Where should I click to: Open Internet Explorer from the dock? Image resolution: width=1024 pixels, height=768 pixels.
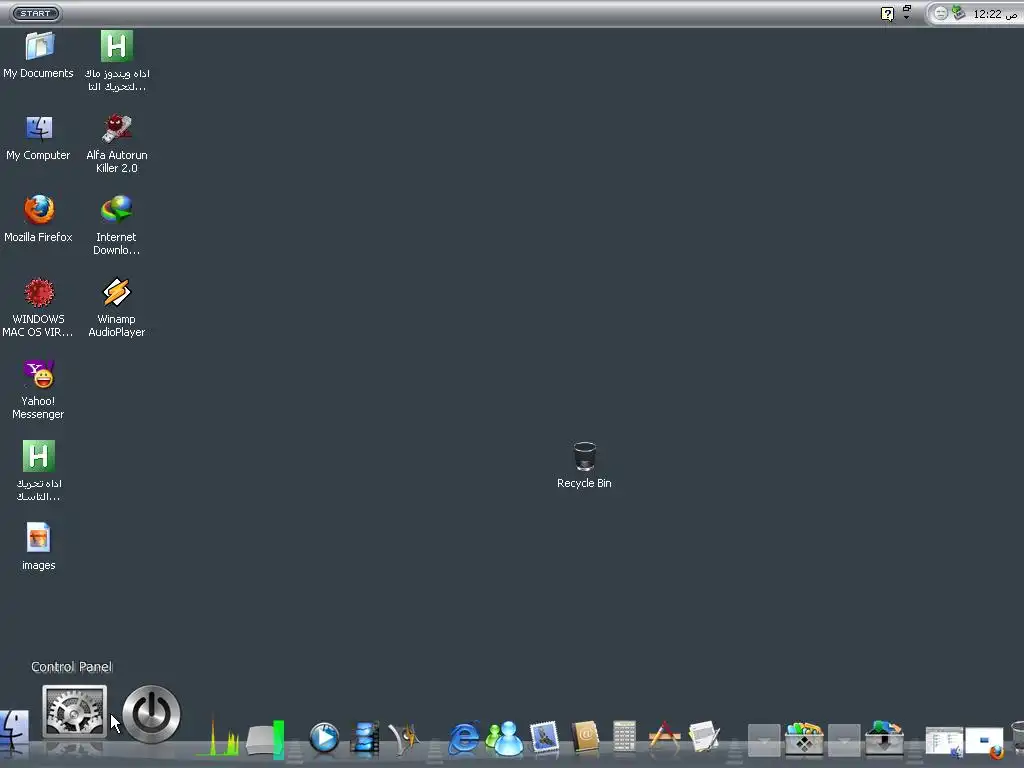464,739
